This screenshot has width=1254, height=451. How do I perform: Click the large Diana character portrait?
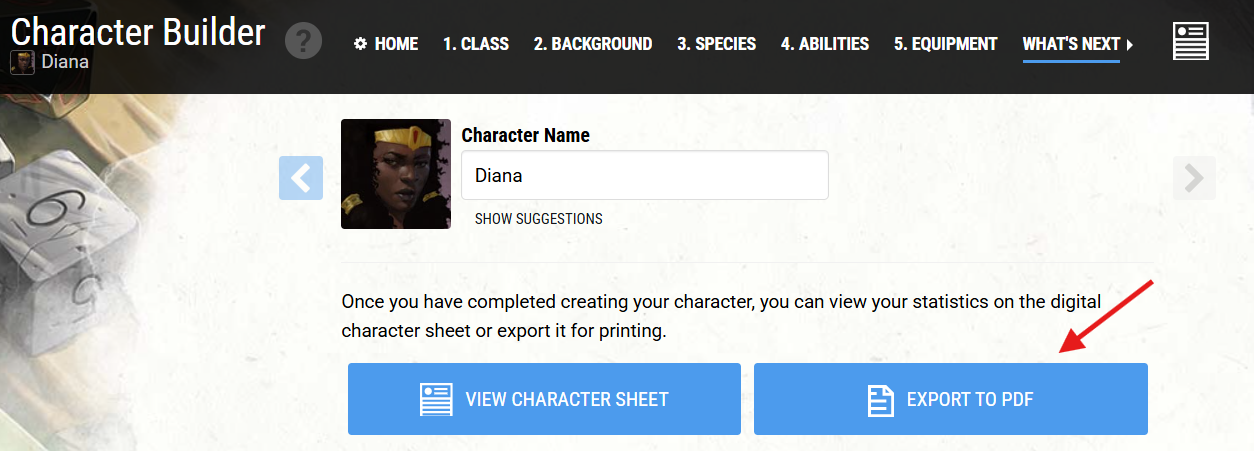pos(396,174)
